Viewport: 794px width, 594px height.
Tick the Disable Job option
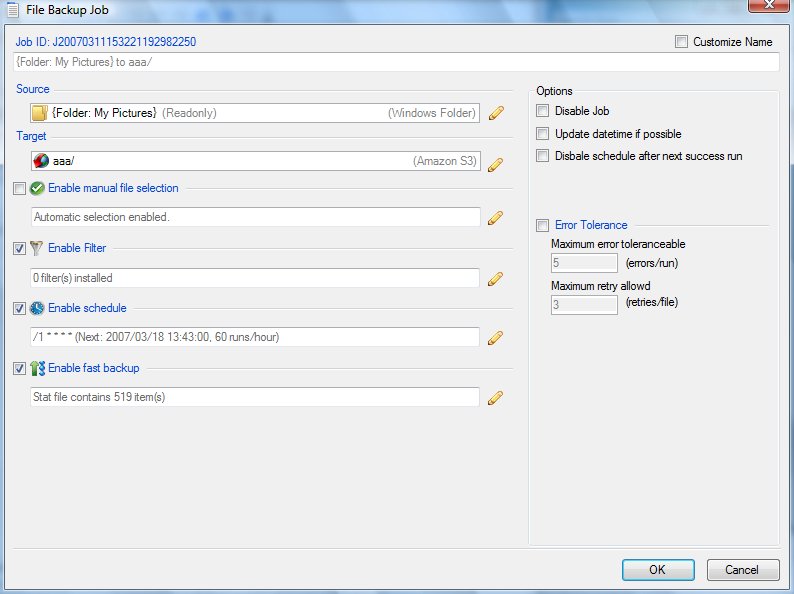point(542,110)
